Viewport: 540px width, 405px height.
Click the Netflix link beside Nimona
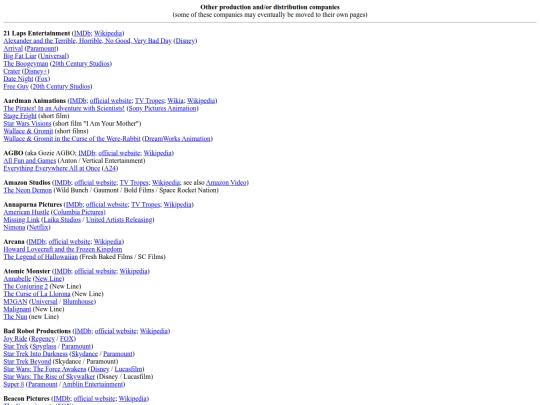click(x=39, y=228)
